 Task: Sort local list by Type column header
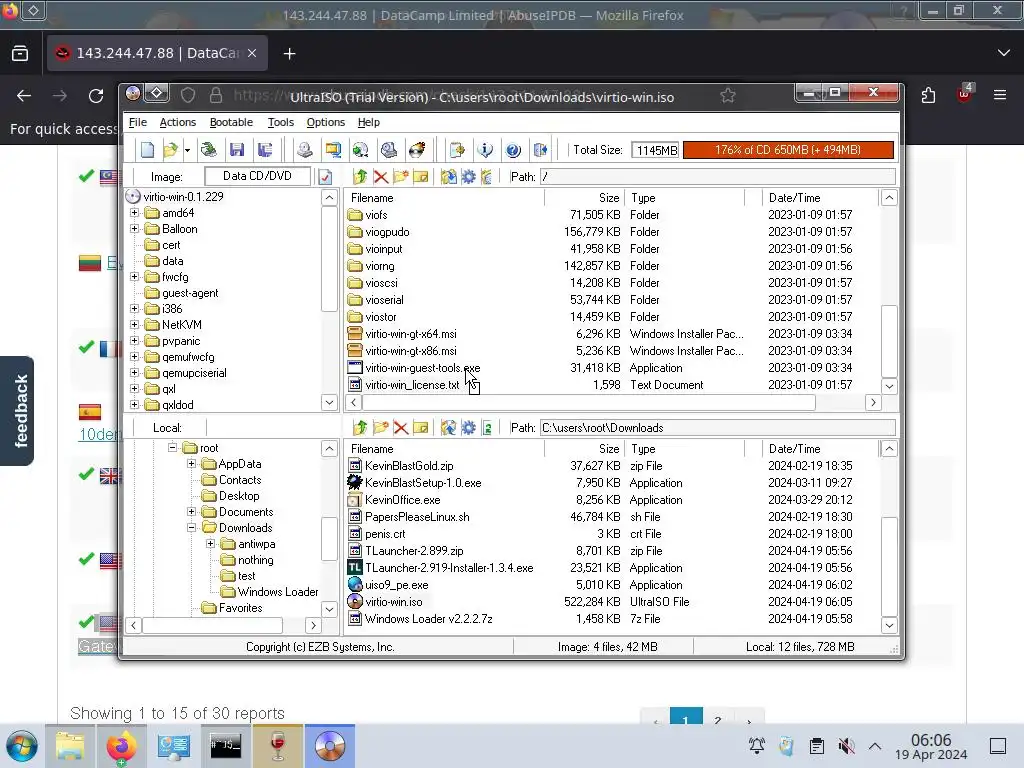click(684, 449)
